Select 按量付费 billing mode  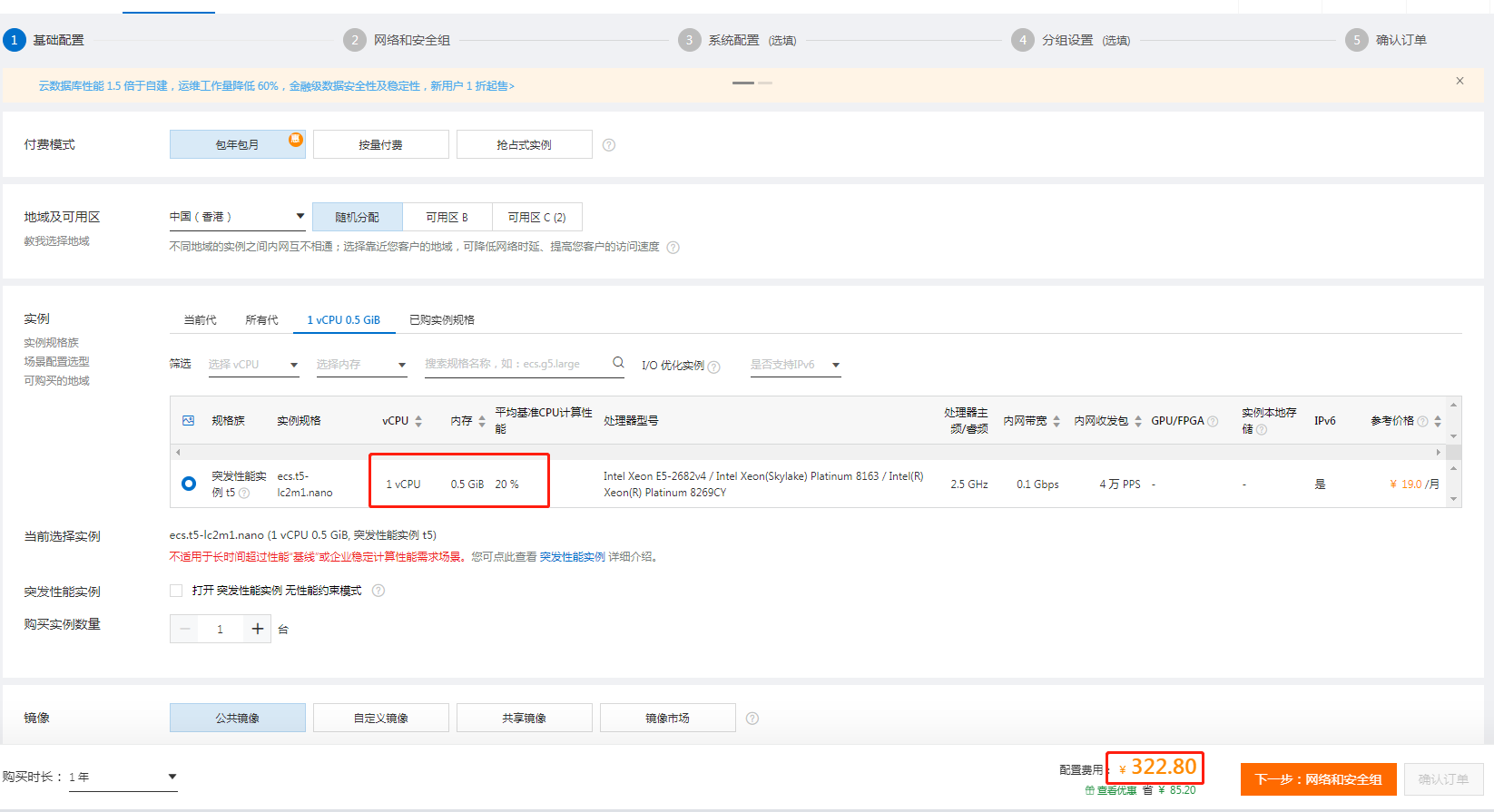coord(381,144)
